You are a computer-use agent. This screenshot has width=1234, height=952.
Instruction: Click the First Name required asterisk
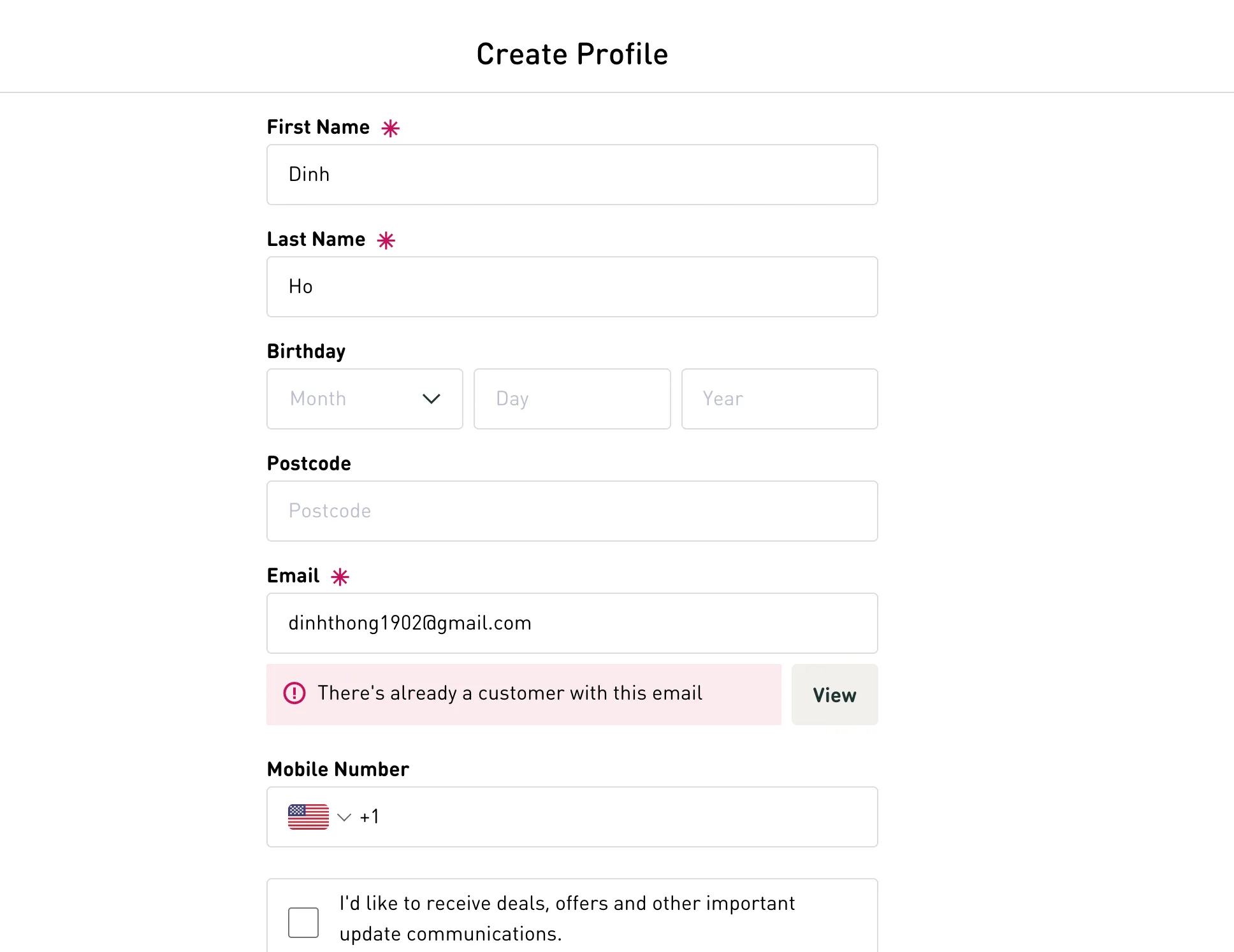(x=391, y=129)
